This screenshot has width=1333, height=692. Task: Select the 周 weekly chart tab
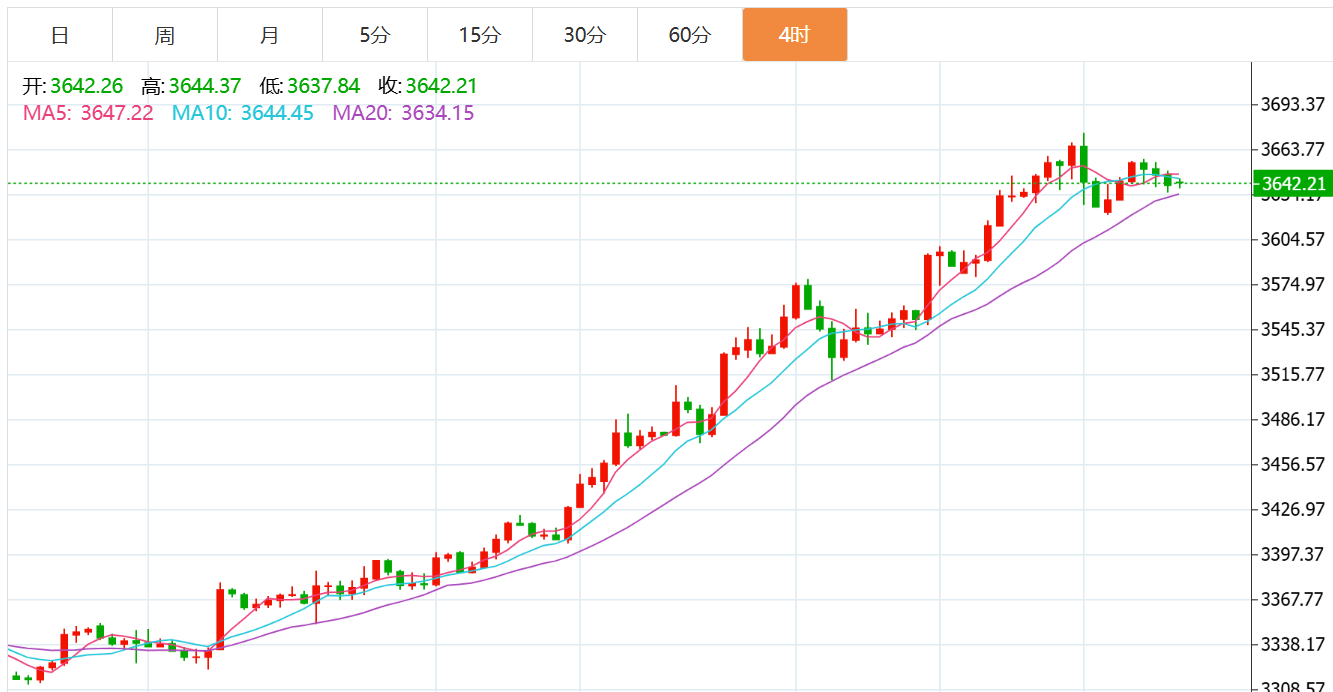tap(165, 35)
